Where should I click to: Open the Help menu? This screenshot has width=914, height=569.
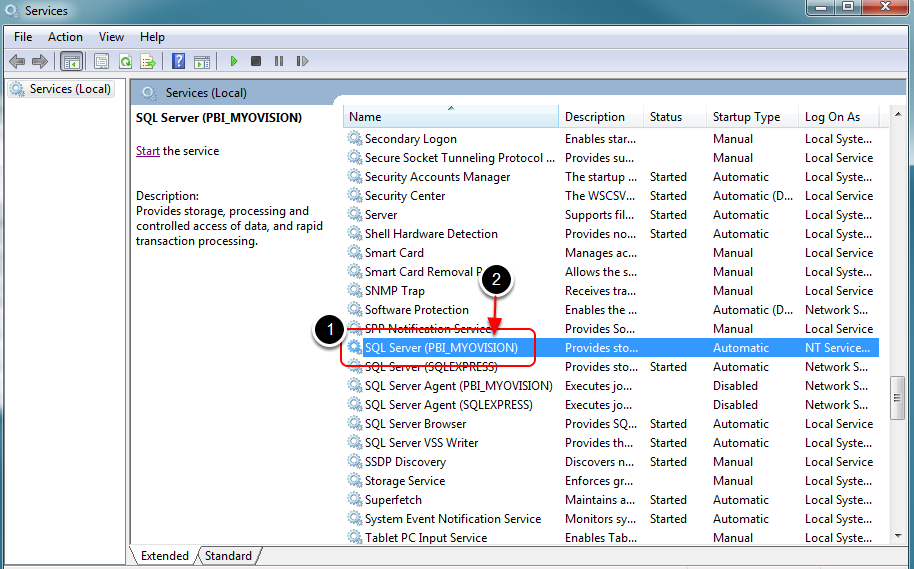[152, 37]
